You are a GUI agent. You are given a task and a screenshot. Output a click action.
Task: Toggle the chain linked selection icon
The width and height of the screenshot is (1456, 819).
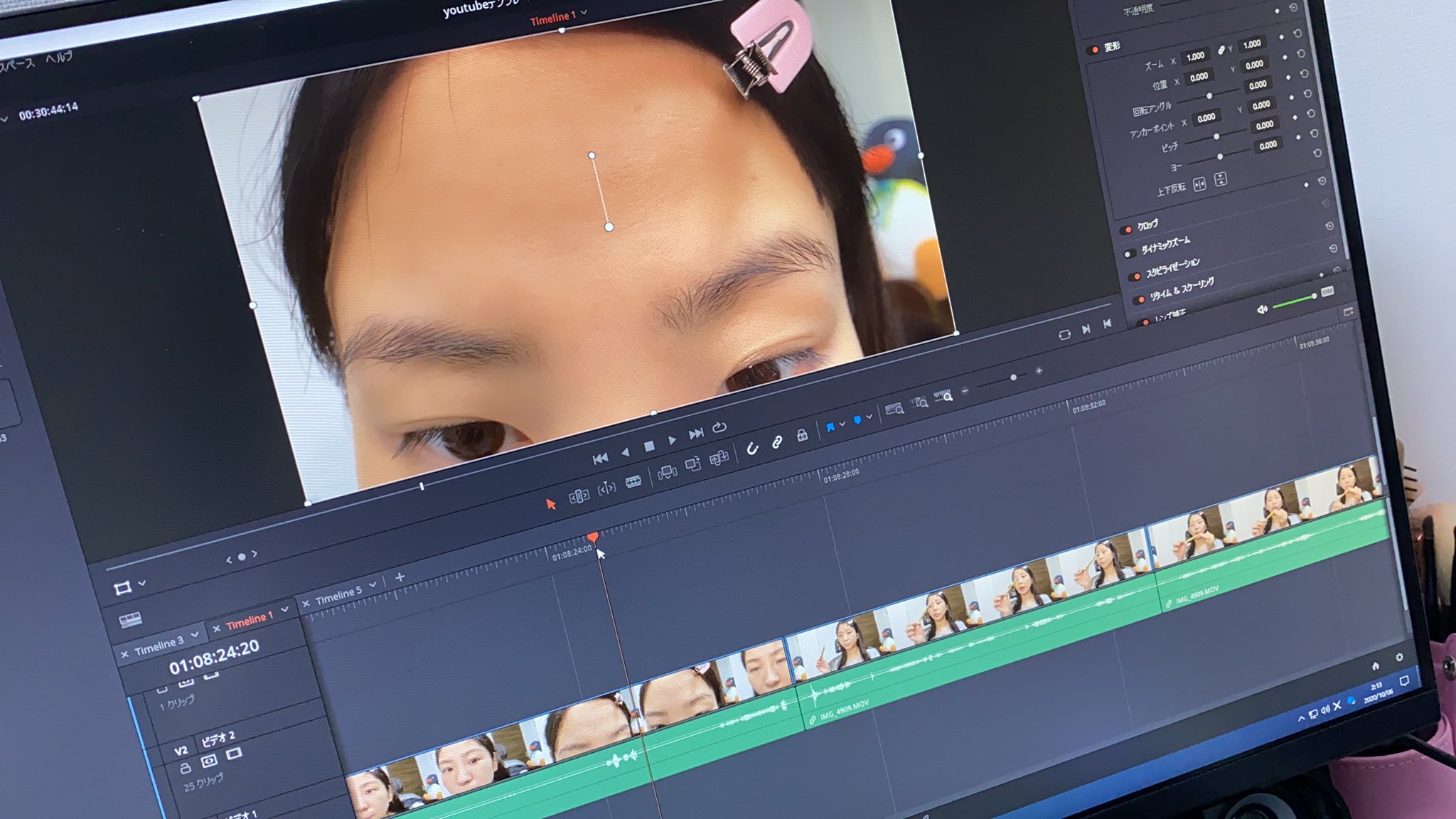pyautogui.click(x=777, y=441)
